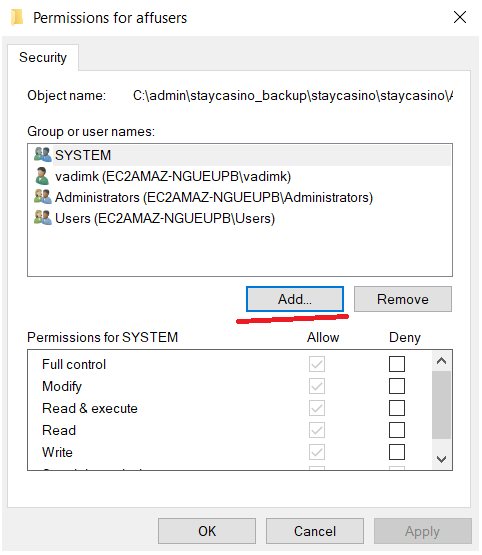Click the Add... button
482x555 pixels.
[x=295, y=299]
